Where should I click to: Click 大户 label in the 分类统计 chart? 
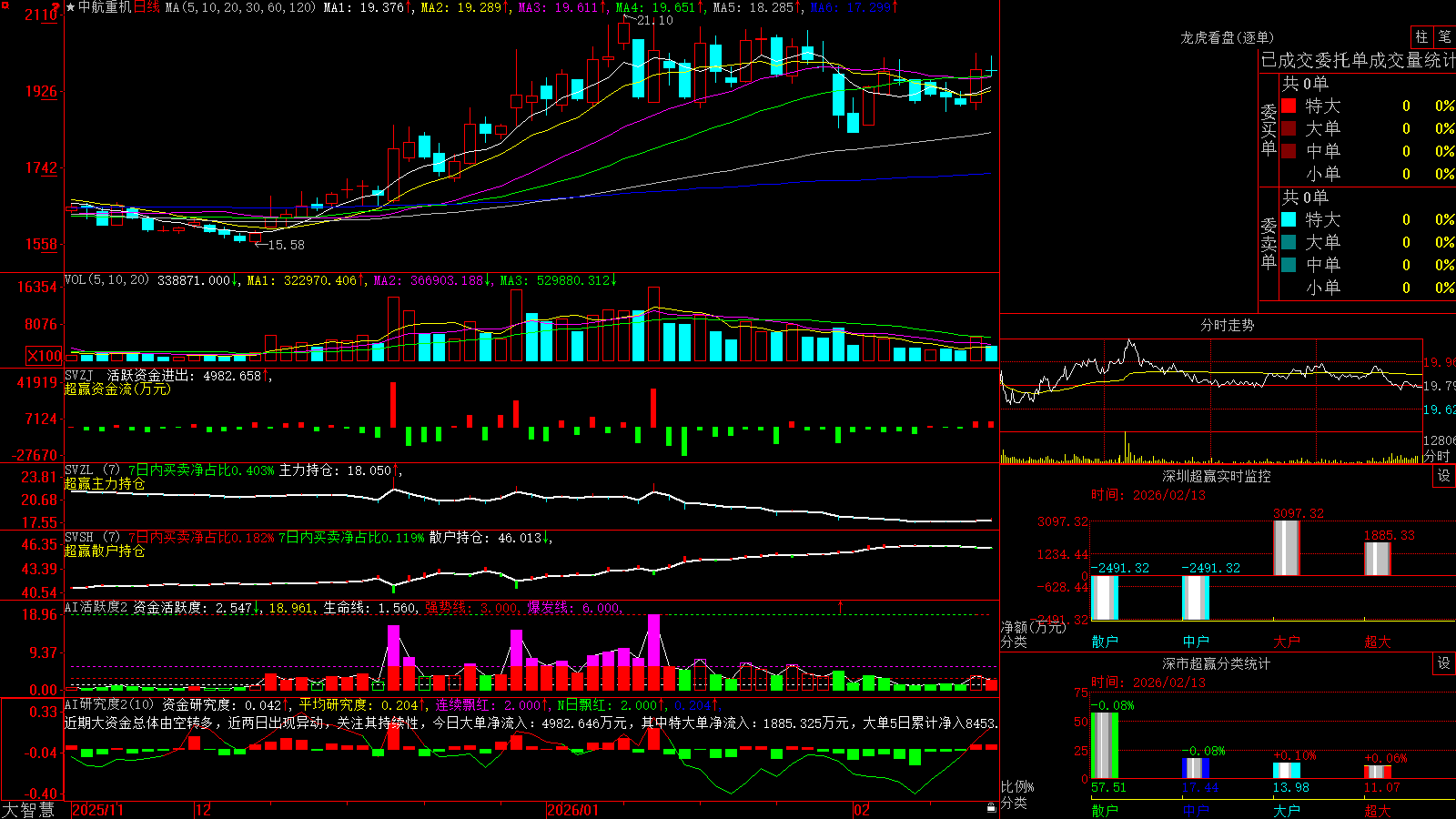coord(1287,810)
